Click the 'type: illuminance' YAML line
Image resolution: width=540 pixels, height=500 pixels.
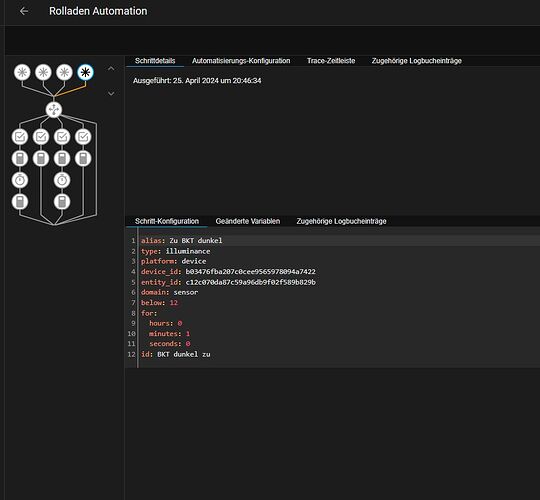175,251
